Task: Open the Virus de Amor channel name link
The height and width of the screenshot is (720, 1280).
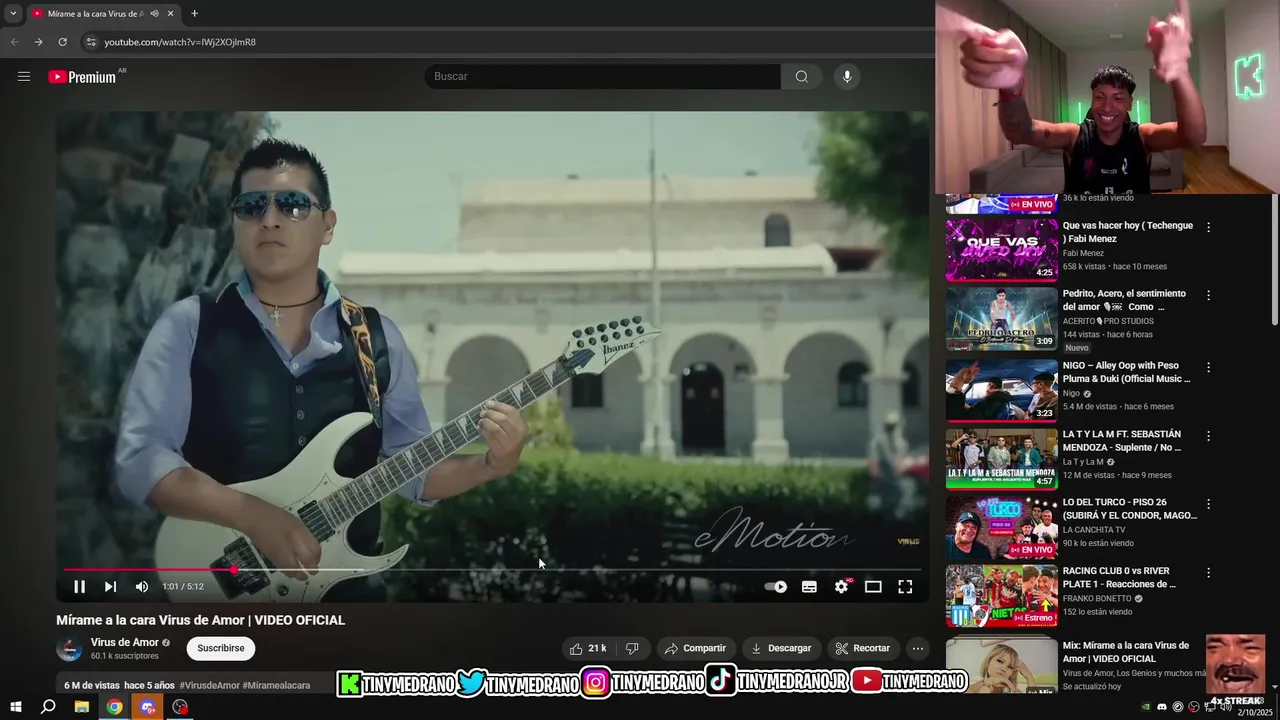Action: (124, 642)
